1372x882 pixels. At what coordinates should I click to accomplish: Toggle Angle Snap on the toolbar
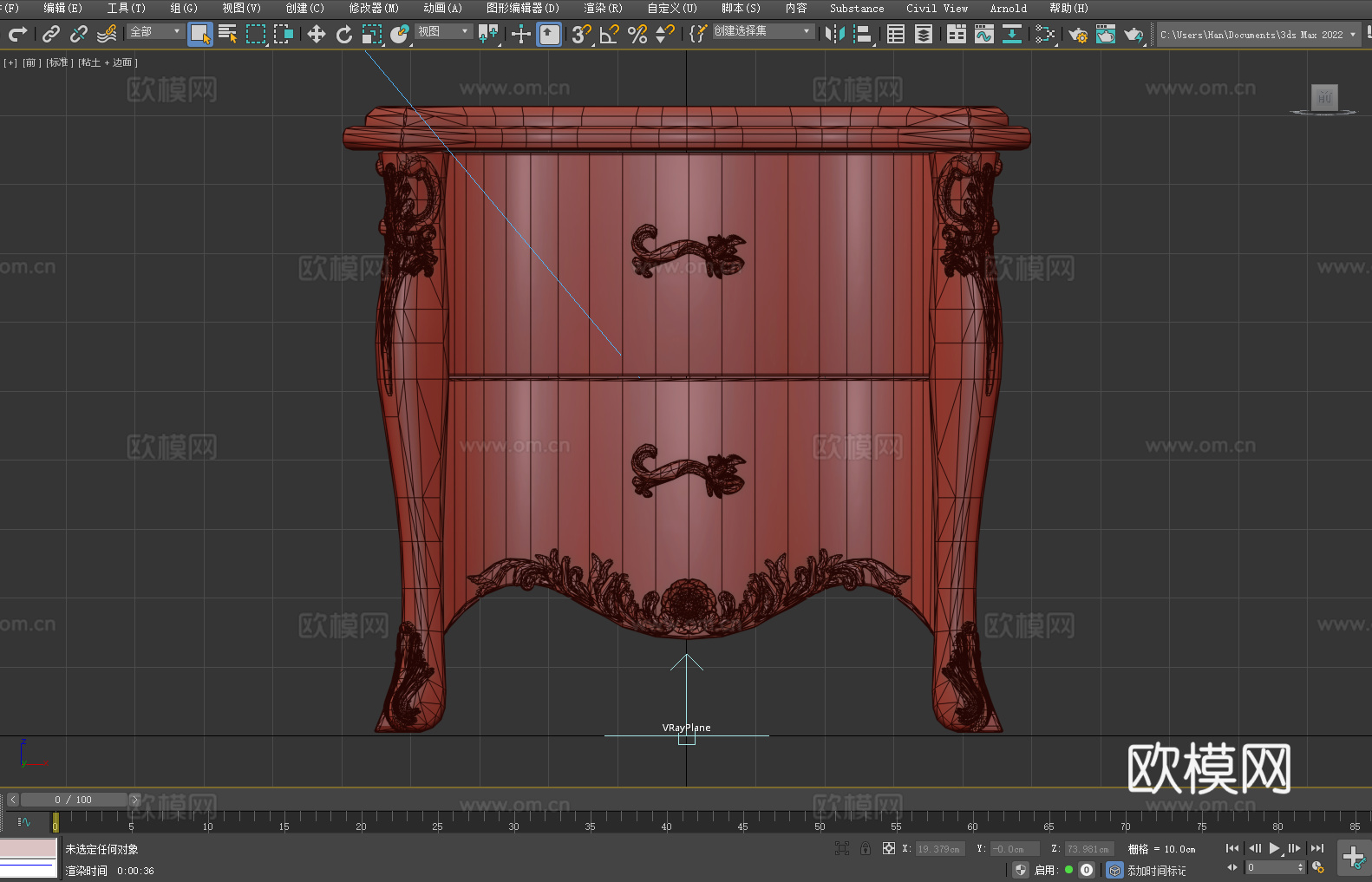pos(609,34)
